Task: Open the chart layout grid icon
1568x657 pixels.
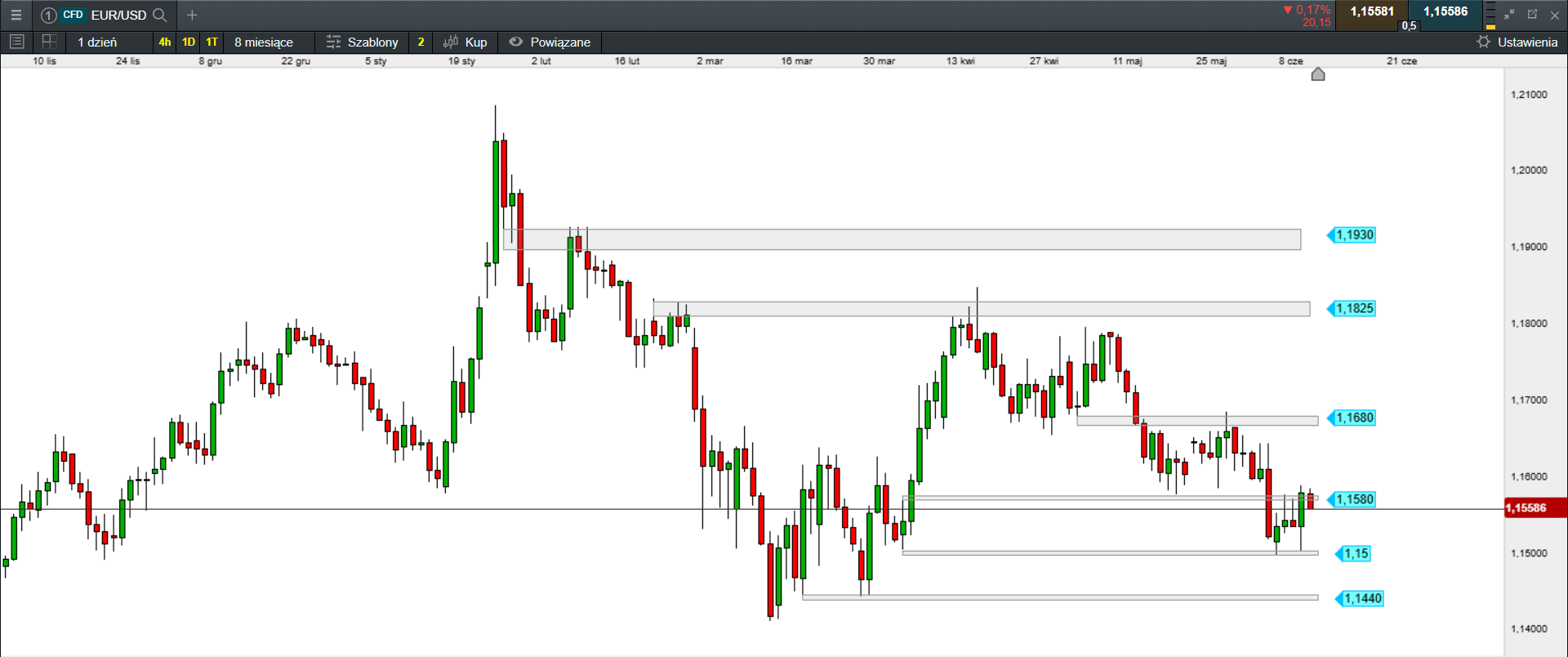Action: click(x=49, y=42)
